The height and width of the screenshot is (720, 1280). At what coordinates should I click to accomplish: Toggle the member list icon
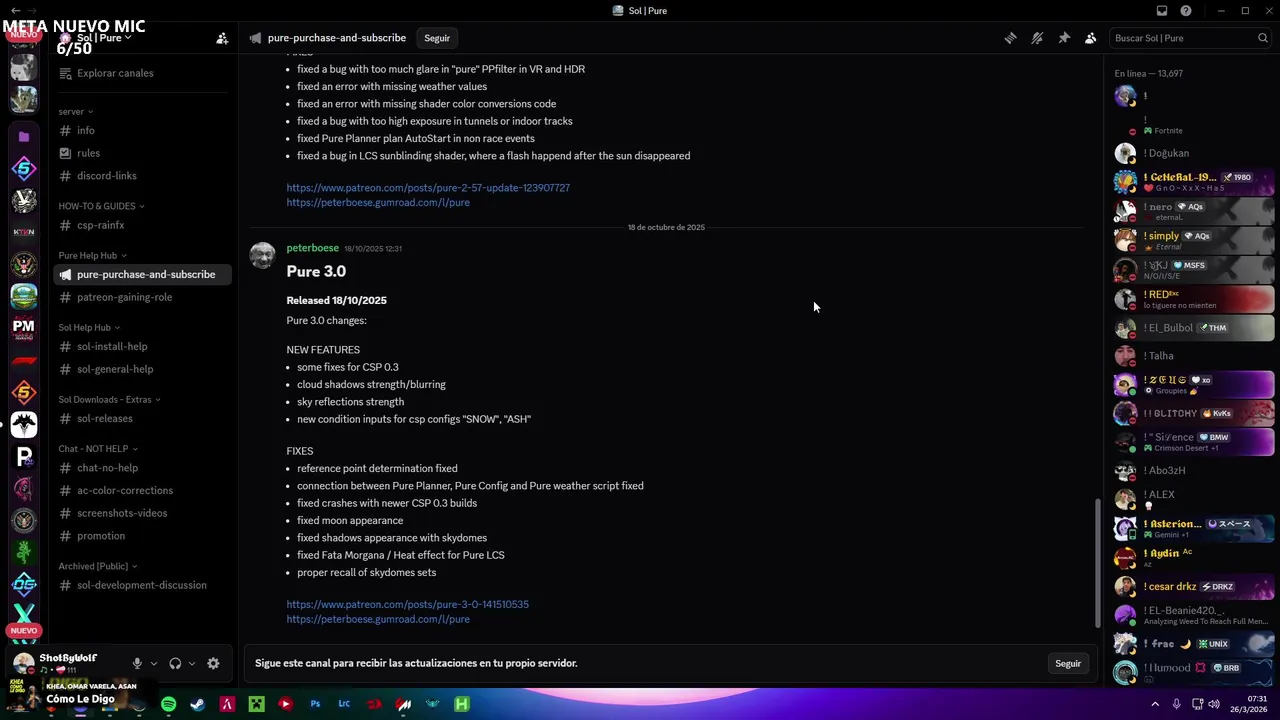1090,38
